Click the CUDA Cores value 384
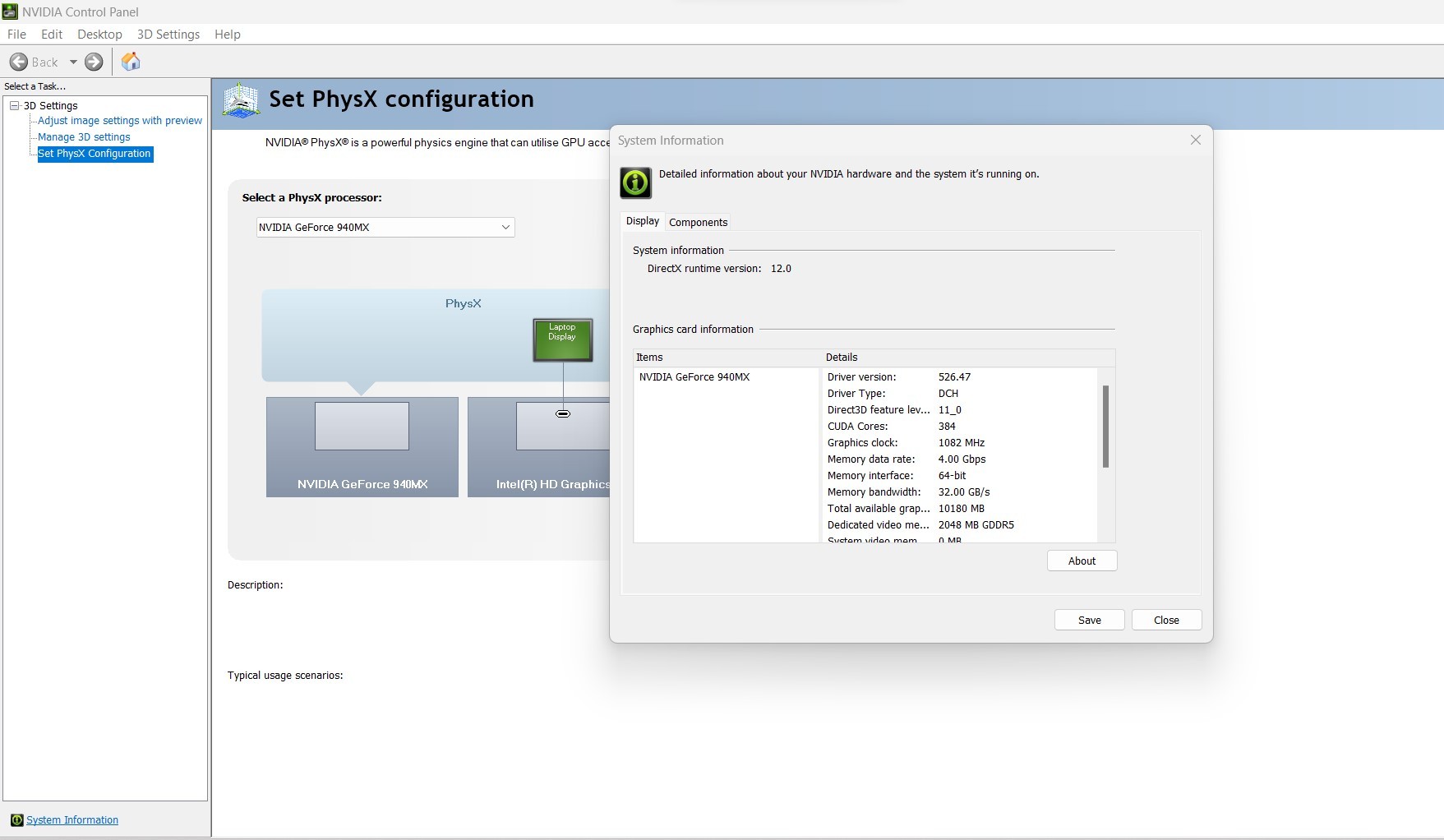 [947, 427]
